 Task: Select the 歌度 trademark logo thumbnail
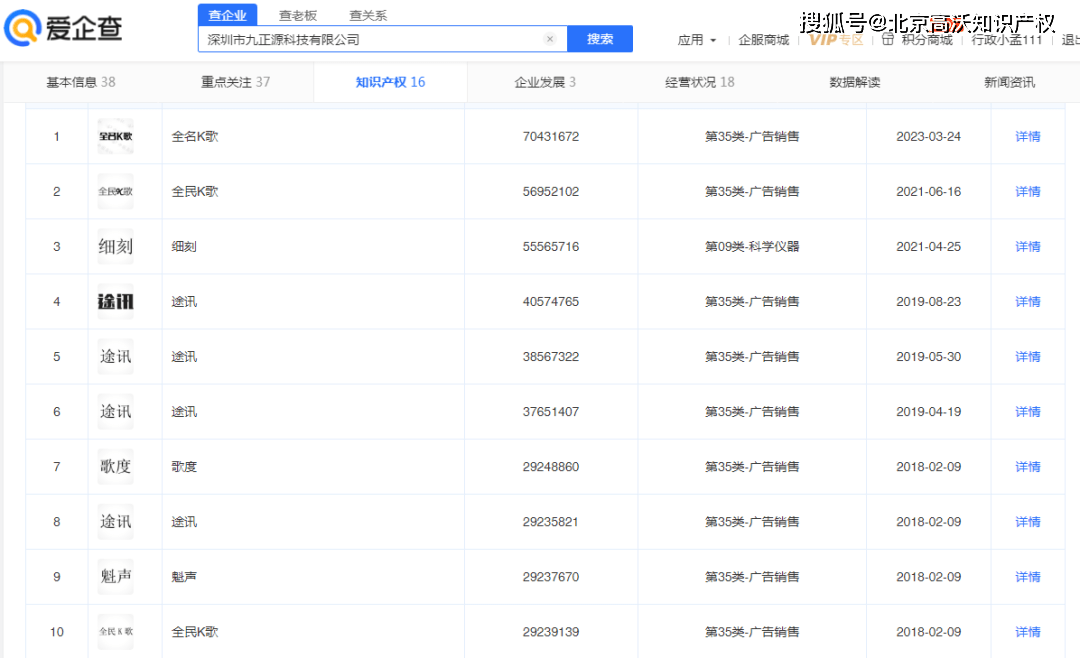115,467
